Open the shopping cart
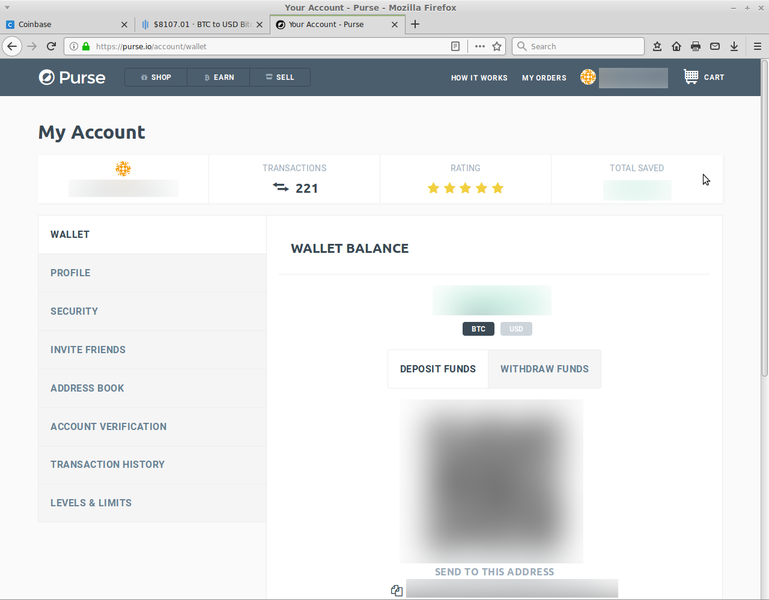 pos(704,77)
